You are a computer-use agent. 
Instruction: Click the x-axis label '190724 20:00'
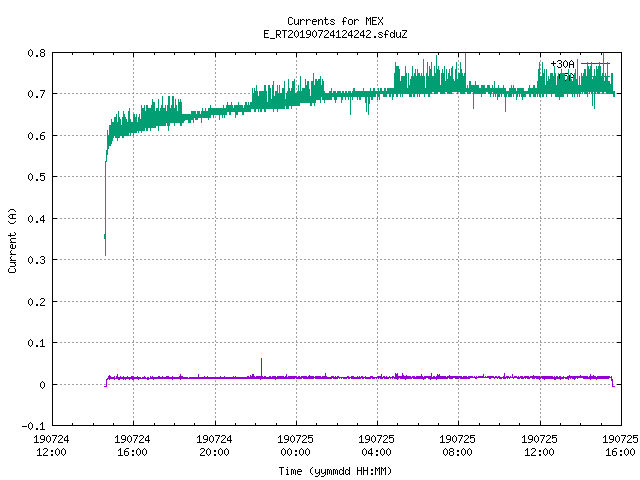pyautogui.click(x=214, y=445)
